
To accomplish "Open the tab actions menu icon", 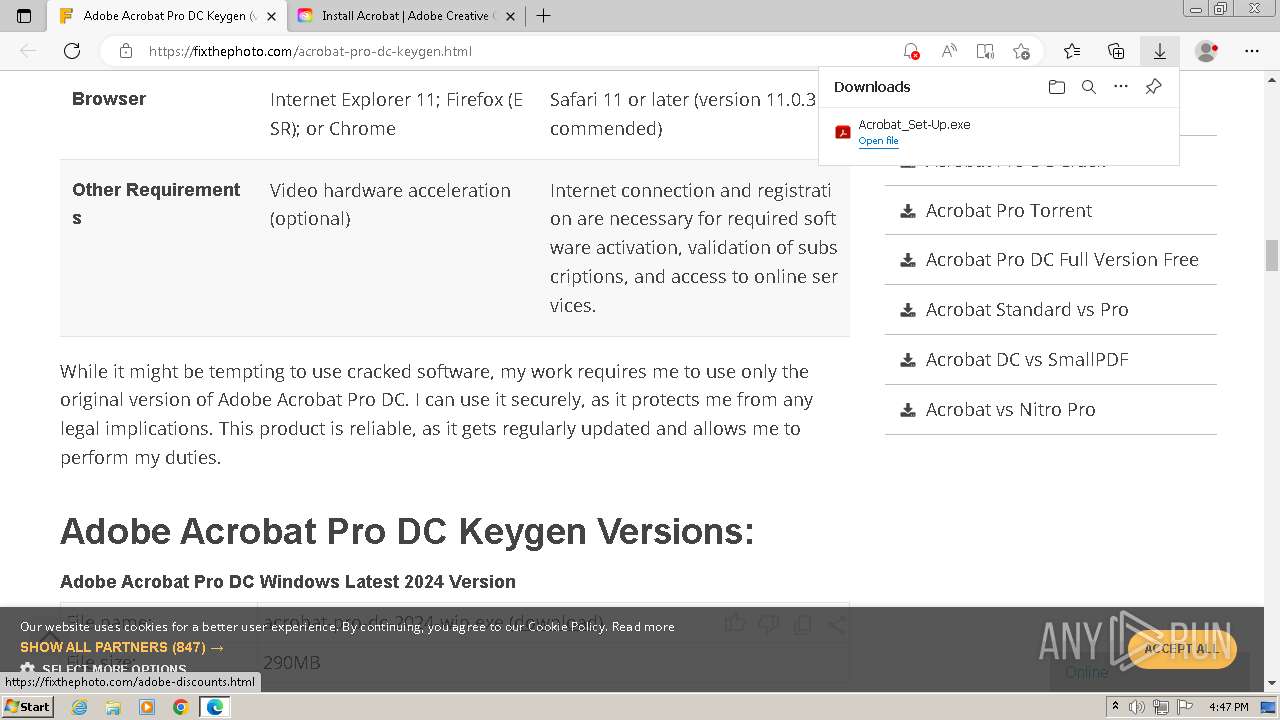I will pos(24,16).
